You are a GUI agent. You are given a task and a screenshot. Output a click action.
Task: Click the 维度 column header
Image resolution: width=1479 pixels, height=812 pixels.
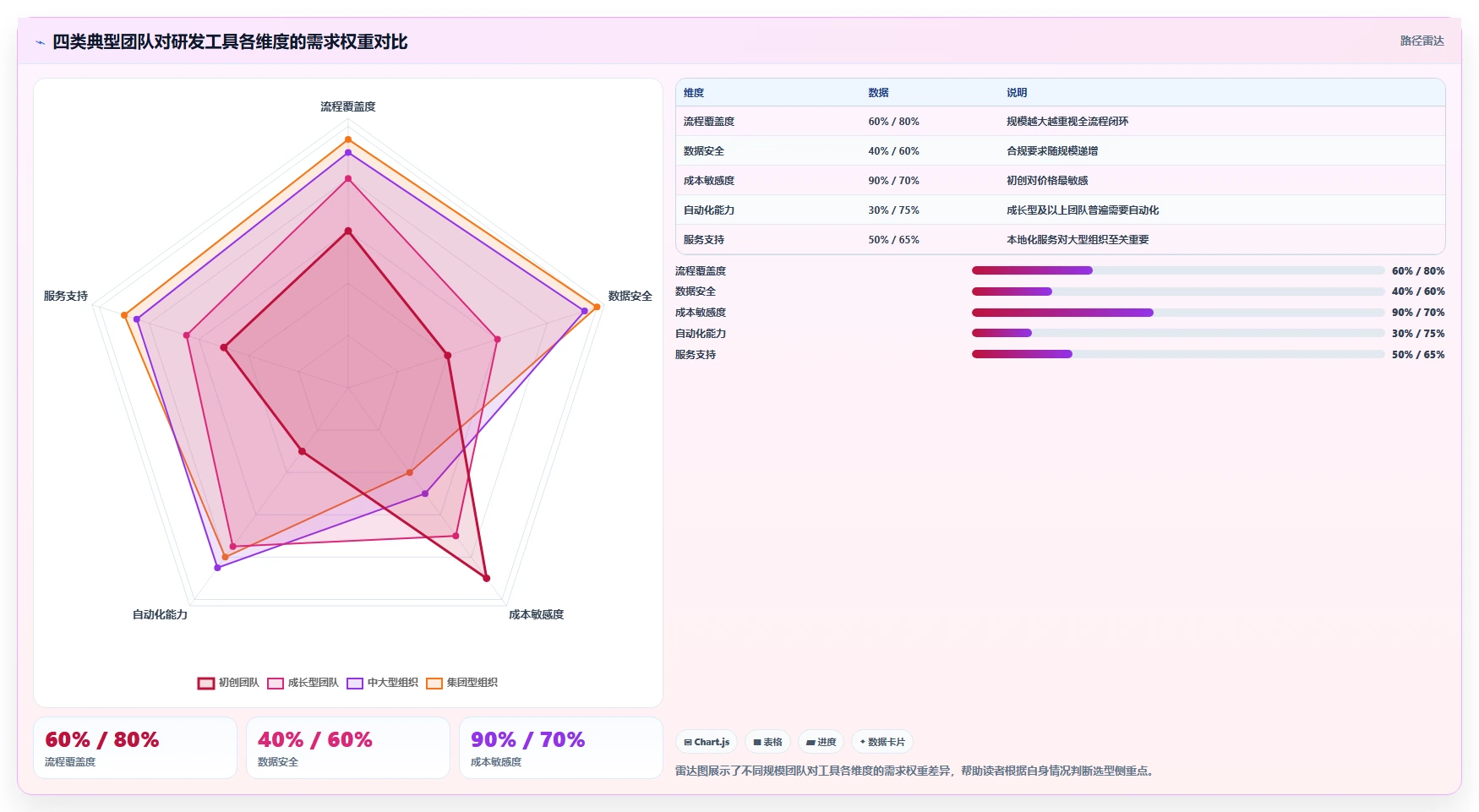(x=694, y=93)
